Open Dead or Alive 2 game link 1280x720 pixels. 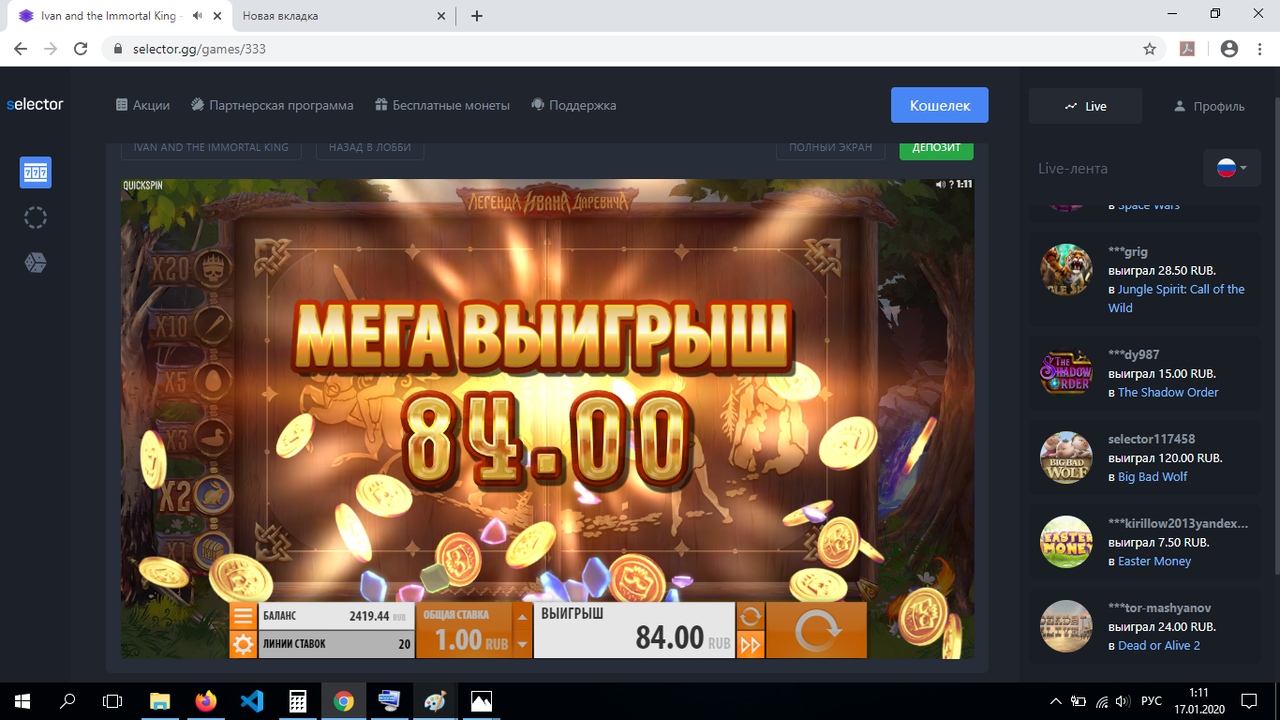point(1159,646)
